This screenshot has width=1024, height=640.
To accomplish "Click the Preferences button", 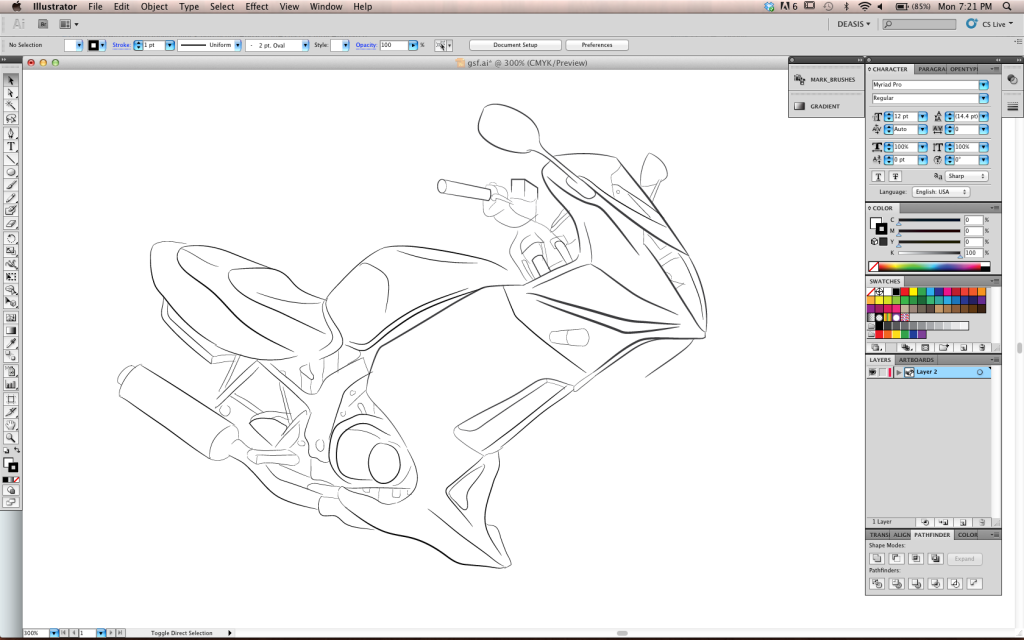I will 597,45.
